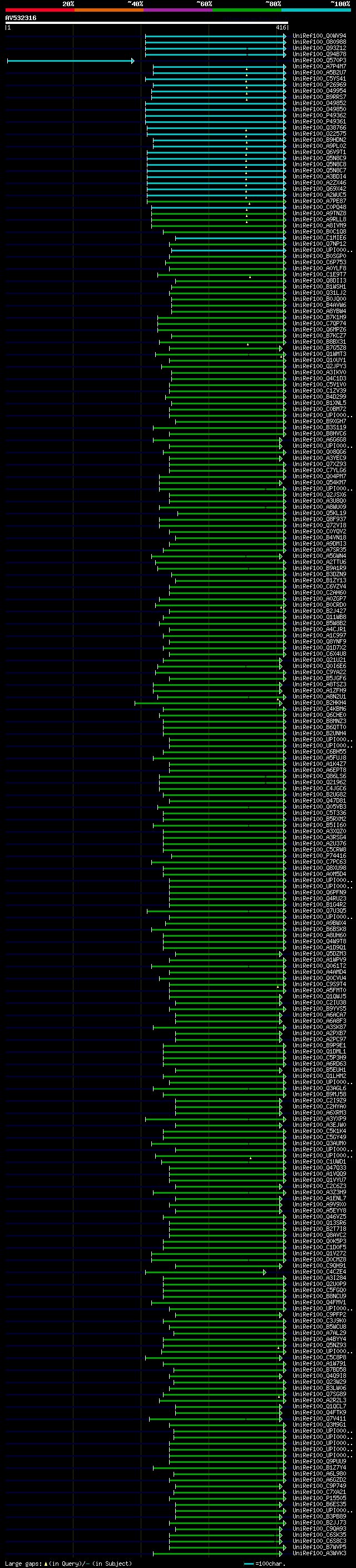Screen dimensions: 356x1568
Task: Select hit label UniRef100_Q6V9T1
Action: [319, 153]
